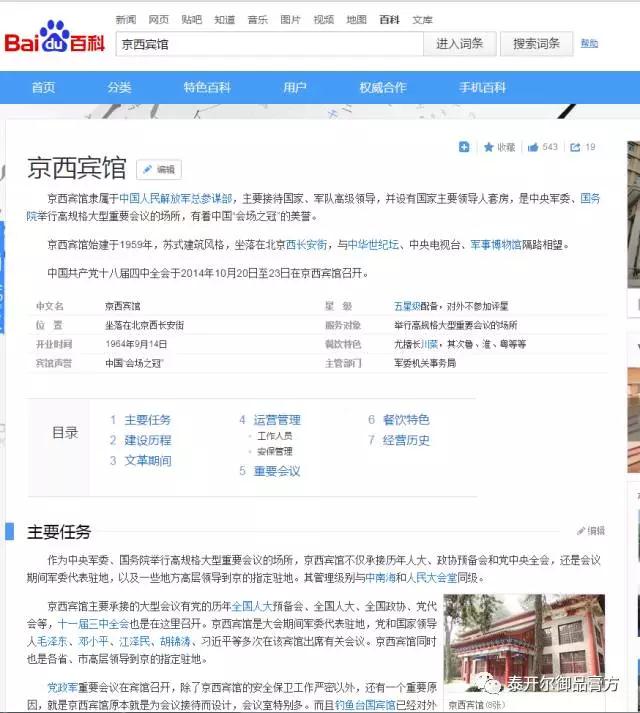Open the 贴吧 top navigation link
This screenshot has height=713, width=640.
191,20
